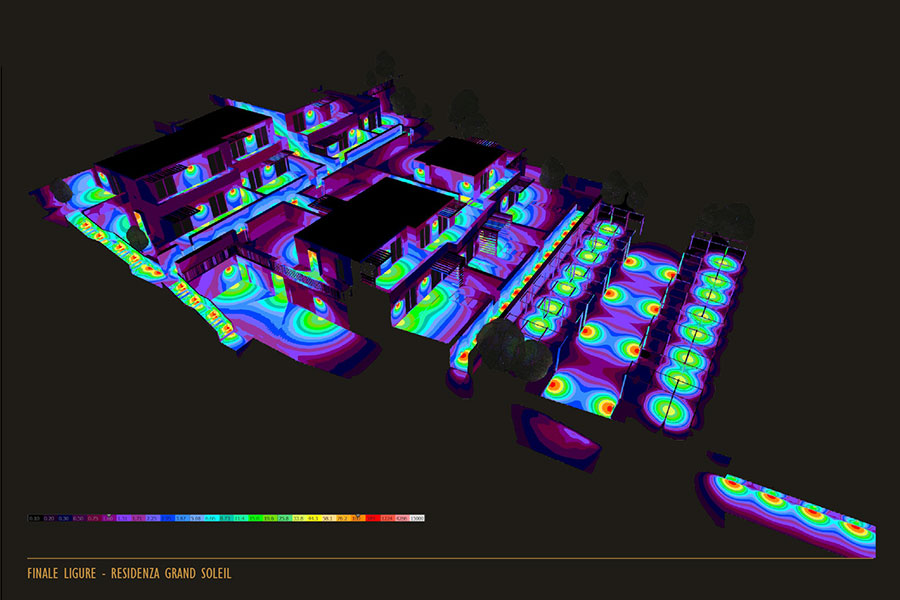Select the 0.30 dark blue legend swatch
Screen dimensions: 900x600
[x=63, y=518]
